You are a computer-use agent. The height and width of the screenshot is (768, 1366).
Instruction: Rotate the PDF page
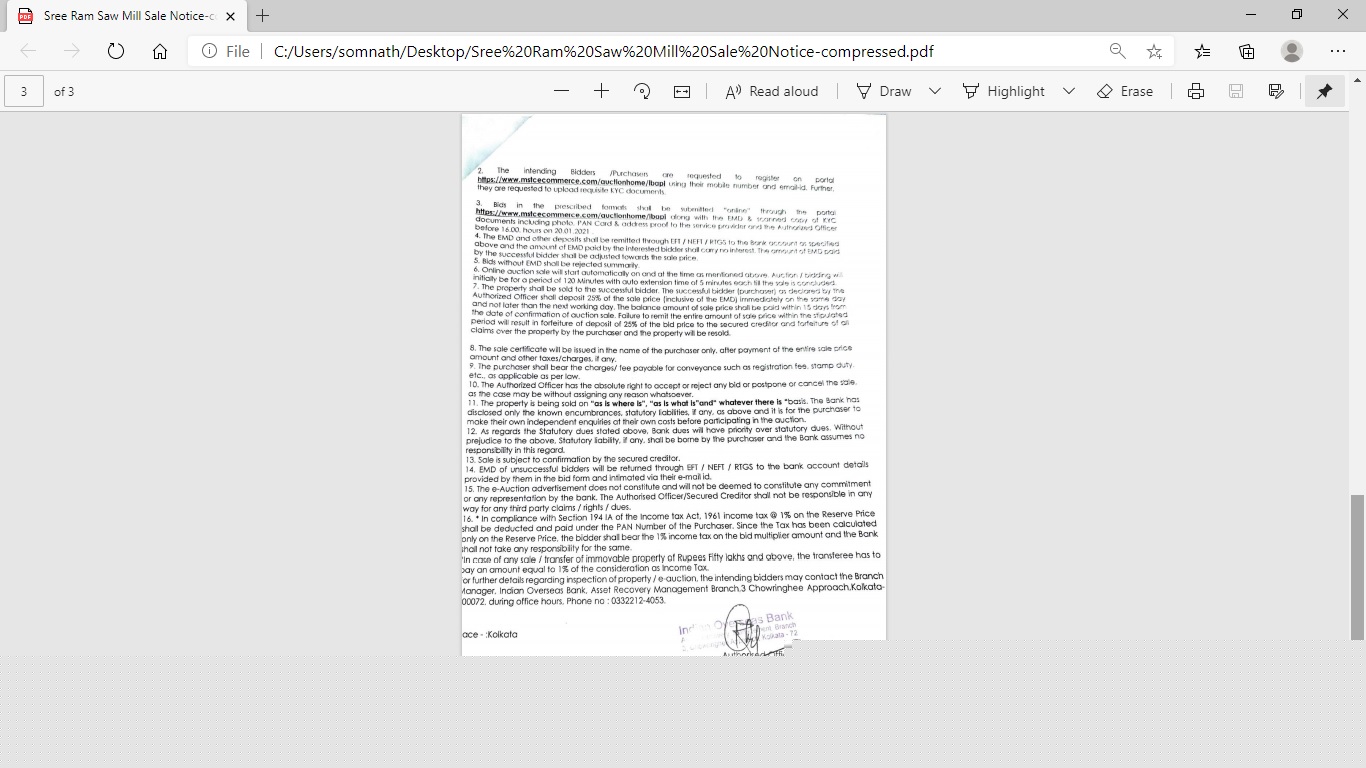[641, 91]
